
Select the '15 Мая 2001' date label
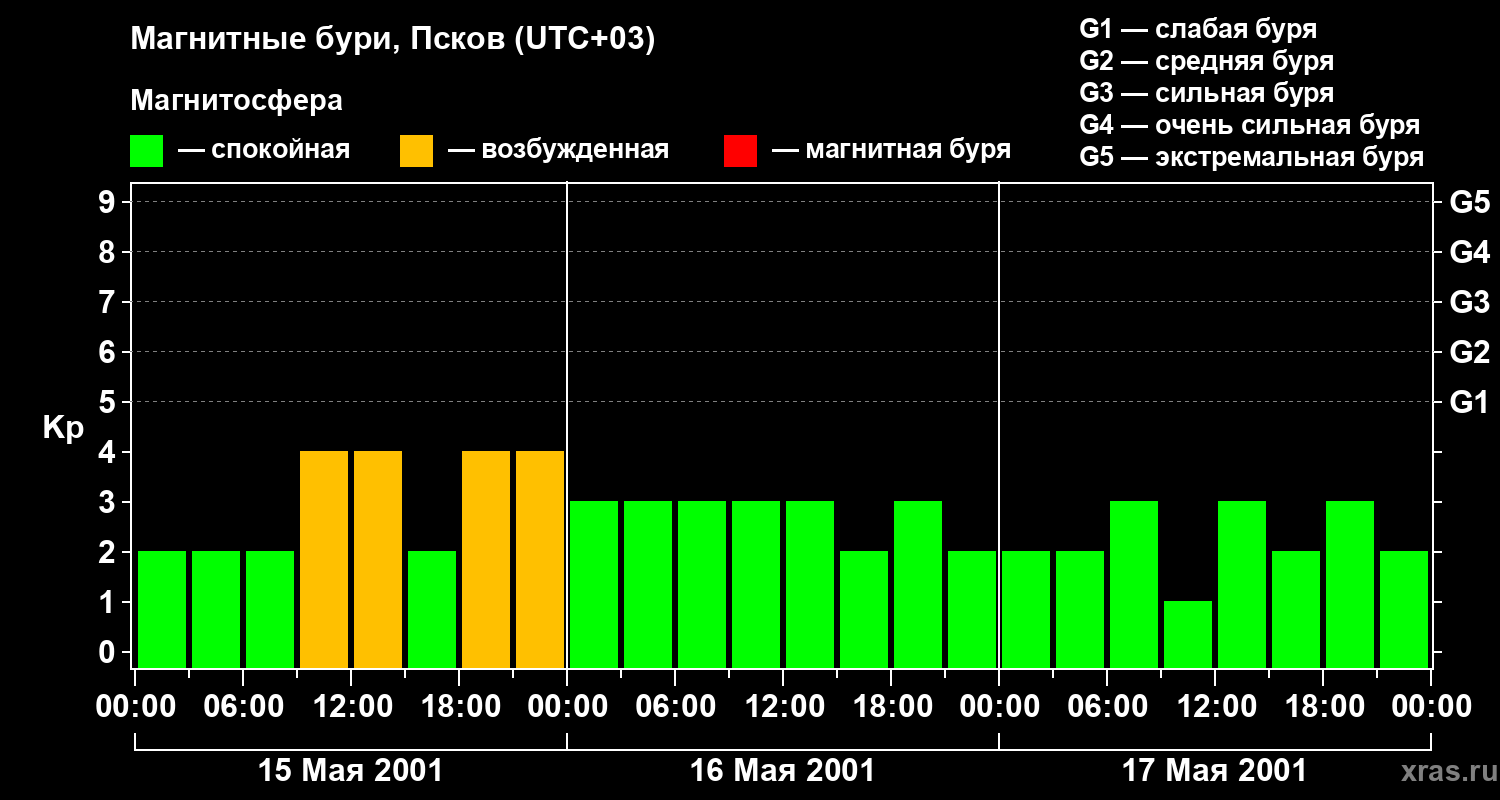point(350,771)
